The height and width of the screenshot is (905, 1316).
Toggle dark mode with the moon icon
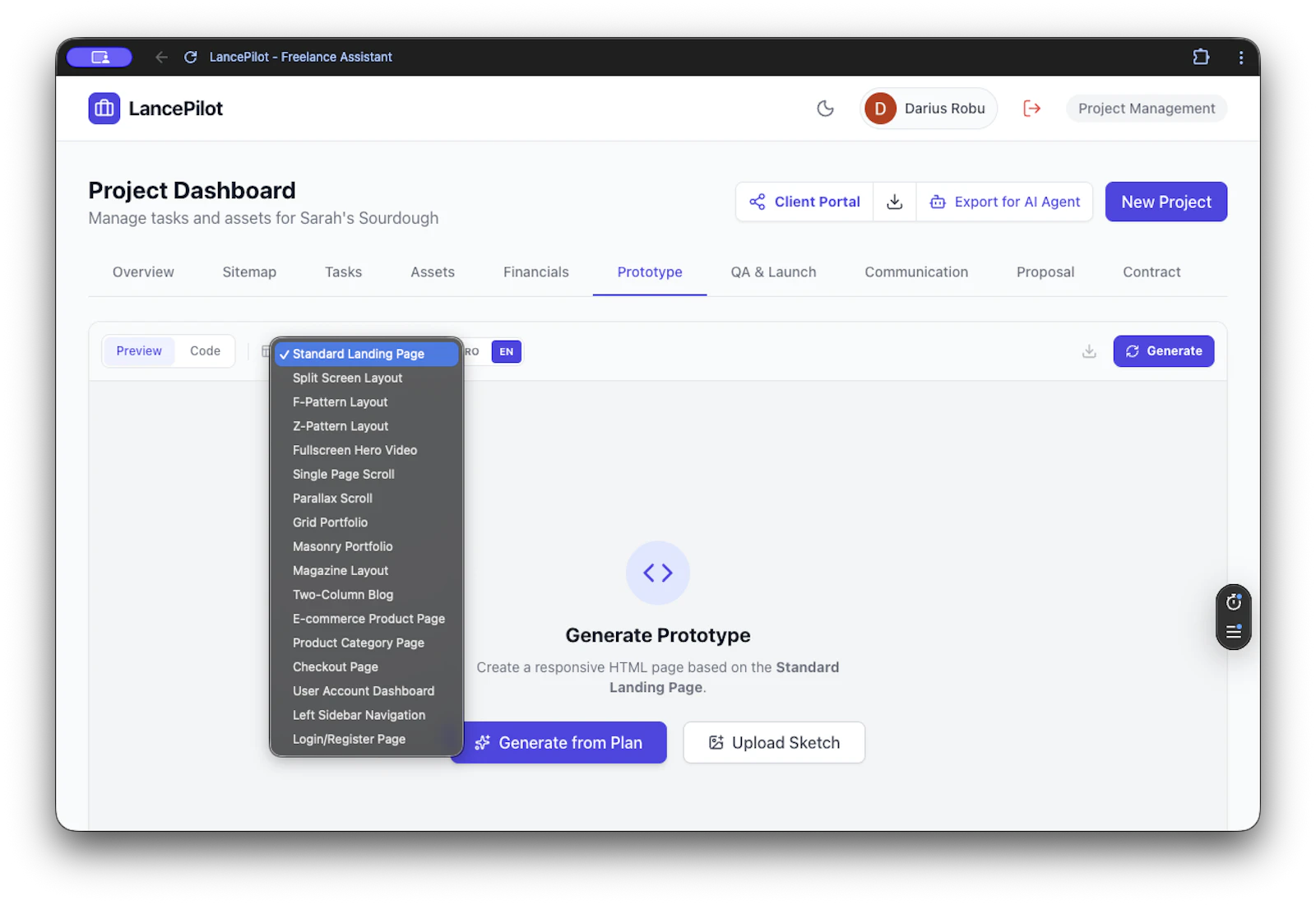point(825,109)
